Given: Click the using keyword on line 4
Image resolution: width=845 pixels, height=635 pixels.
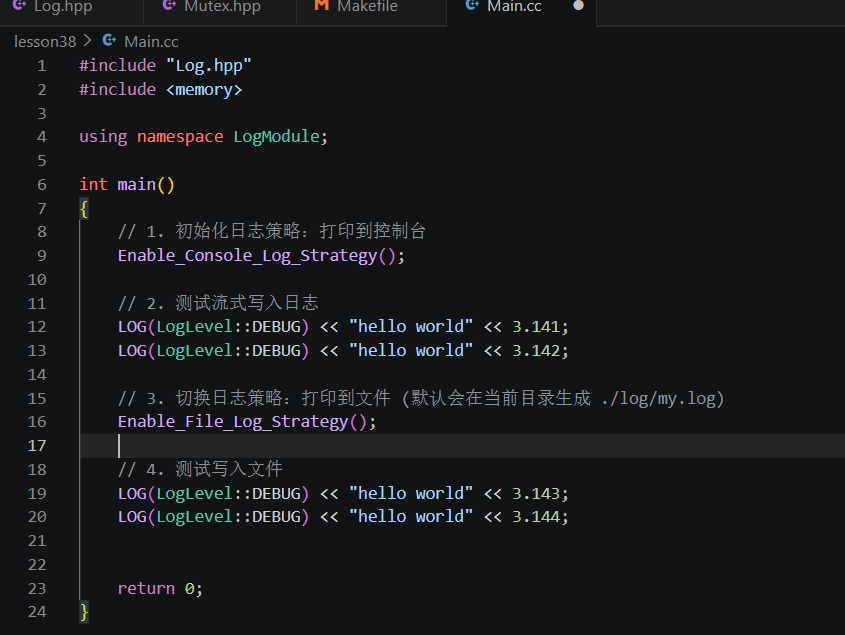Looking at the screenshot, I should 103,137.
